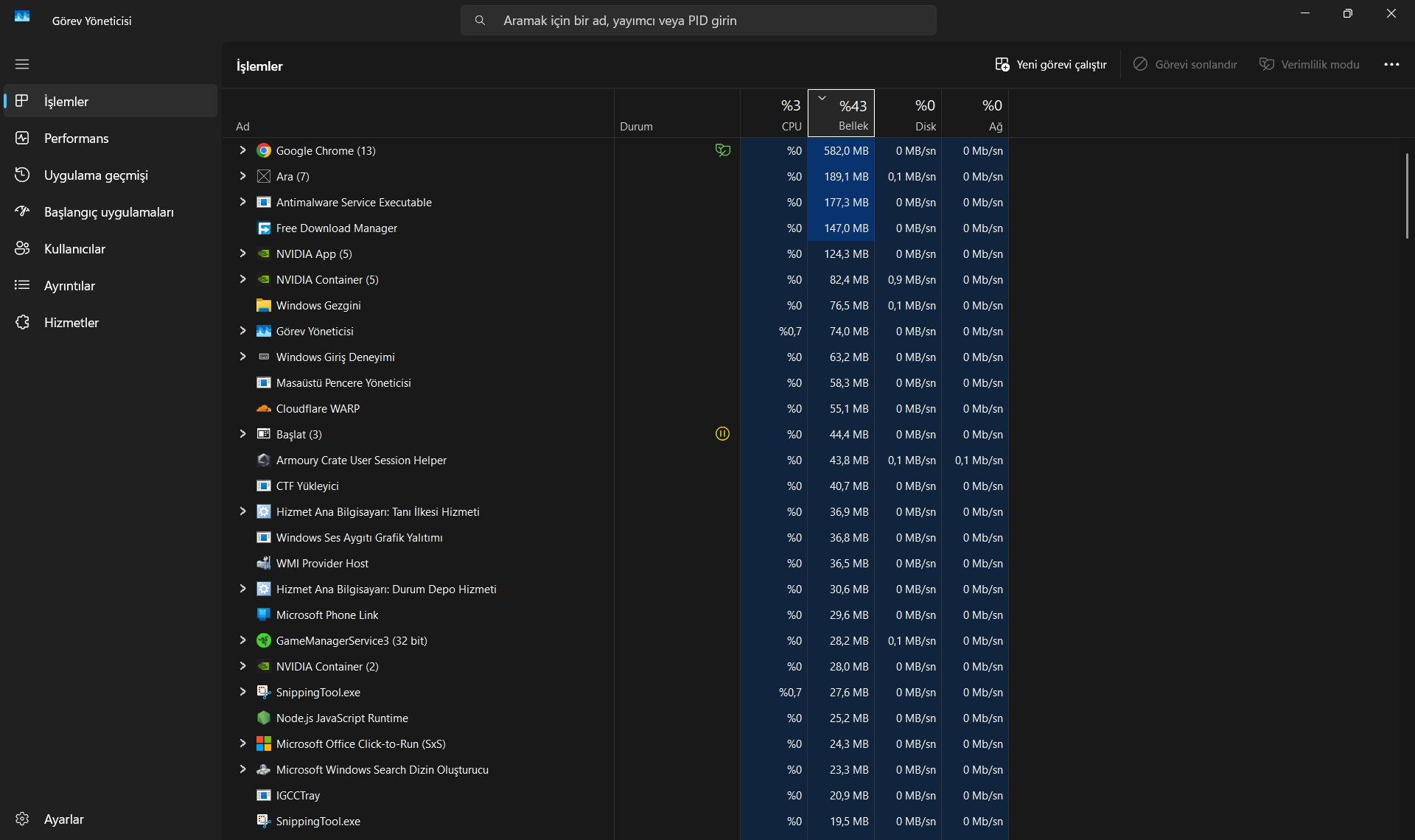Click the Windows Giriş Deneyimi keyboard icon
Viewport: 1415px width, 840px height.
tap(263, 357)
